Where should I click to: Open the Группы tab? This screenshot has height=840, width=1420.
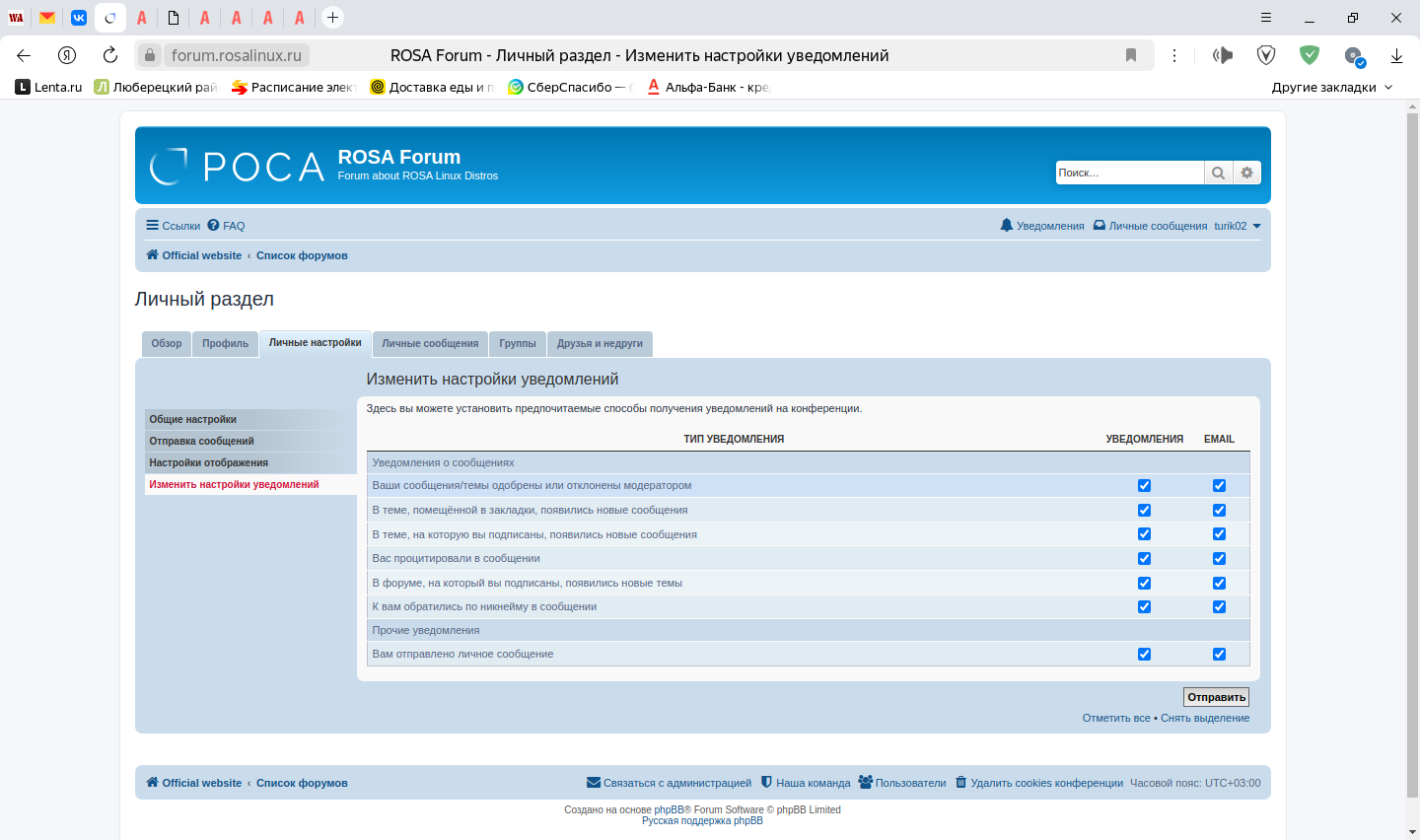coord(518,343)
